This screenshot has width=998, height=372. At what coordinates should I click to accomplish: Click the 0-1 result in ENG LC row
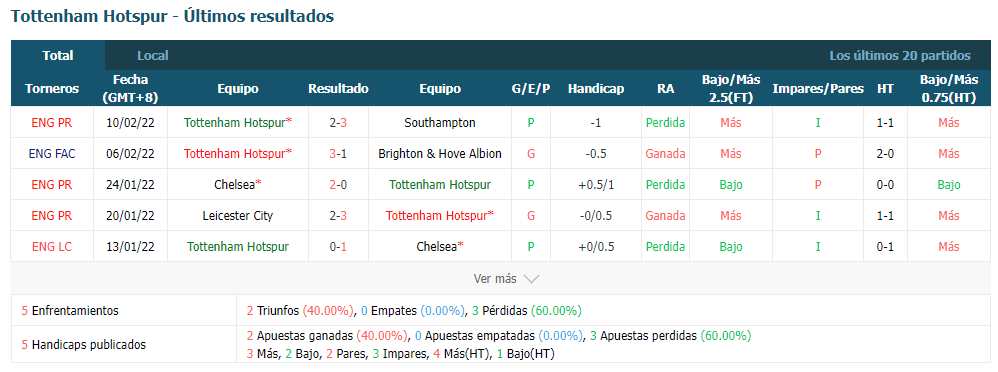(x=338, y=247)
